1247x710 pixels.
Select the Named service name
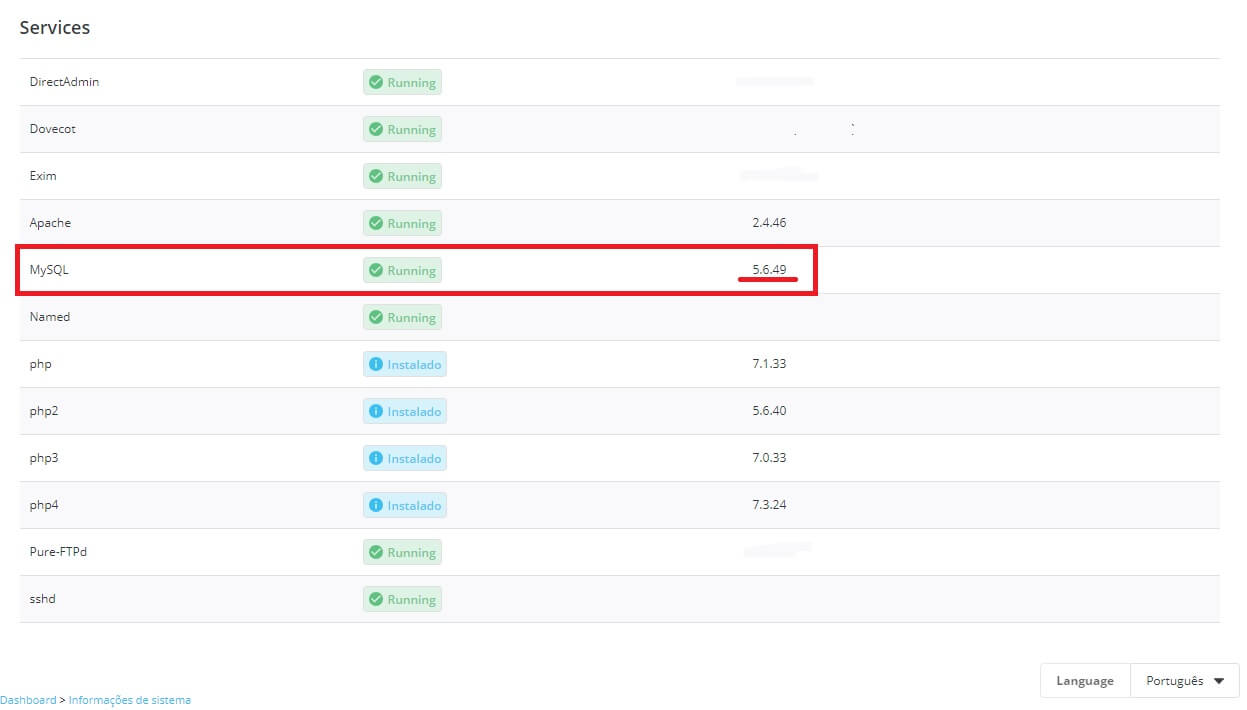coord(50,317)
